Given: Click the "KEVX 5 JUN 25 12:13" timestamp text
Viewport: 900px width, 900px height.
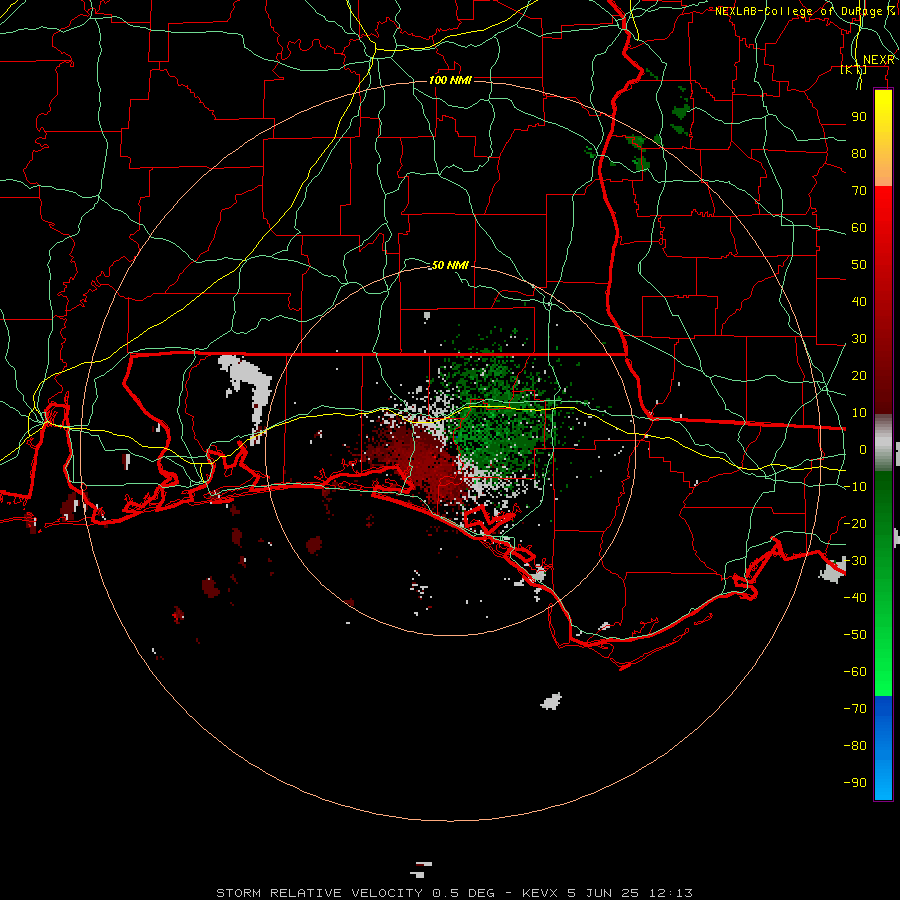Looking at the screenshot, I should [x=607, y=893].
